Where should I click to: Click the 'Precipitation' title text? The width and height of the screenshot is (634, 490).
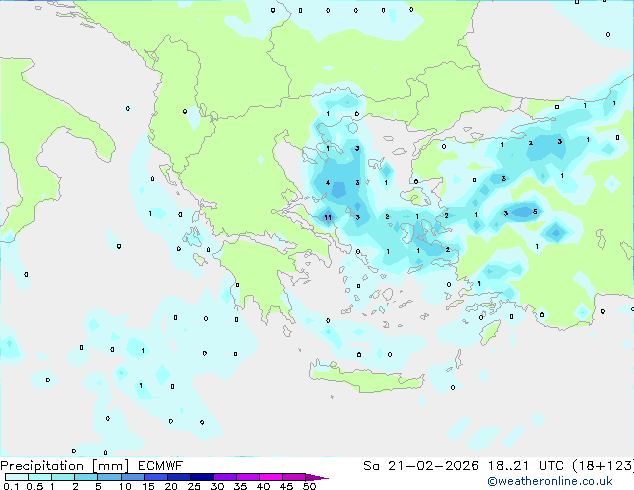(x=42, y=466)
